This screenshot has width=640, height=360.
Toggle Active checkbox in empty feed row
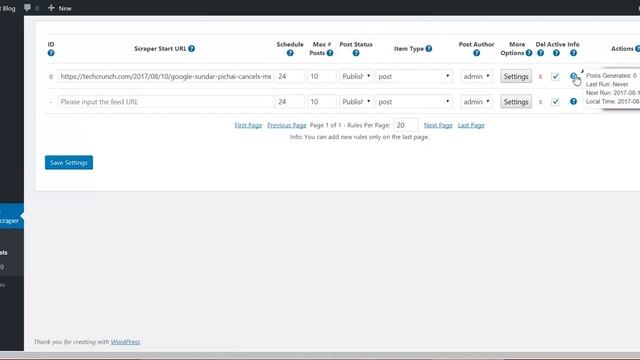[555, 102]
